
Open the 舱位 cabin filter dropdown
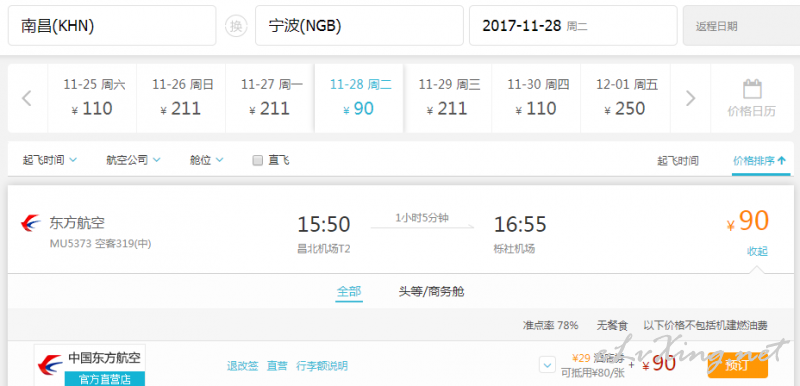pyautogui.click(x=206, y=160)
